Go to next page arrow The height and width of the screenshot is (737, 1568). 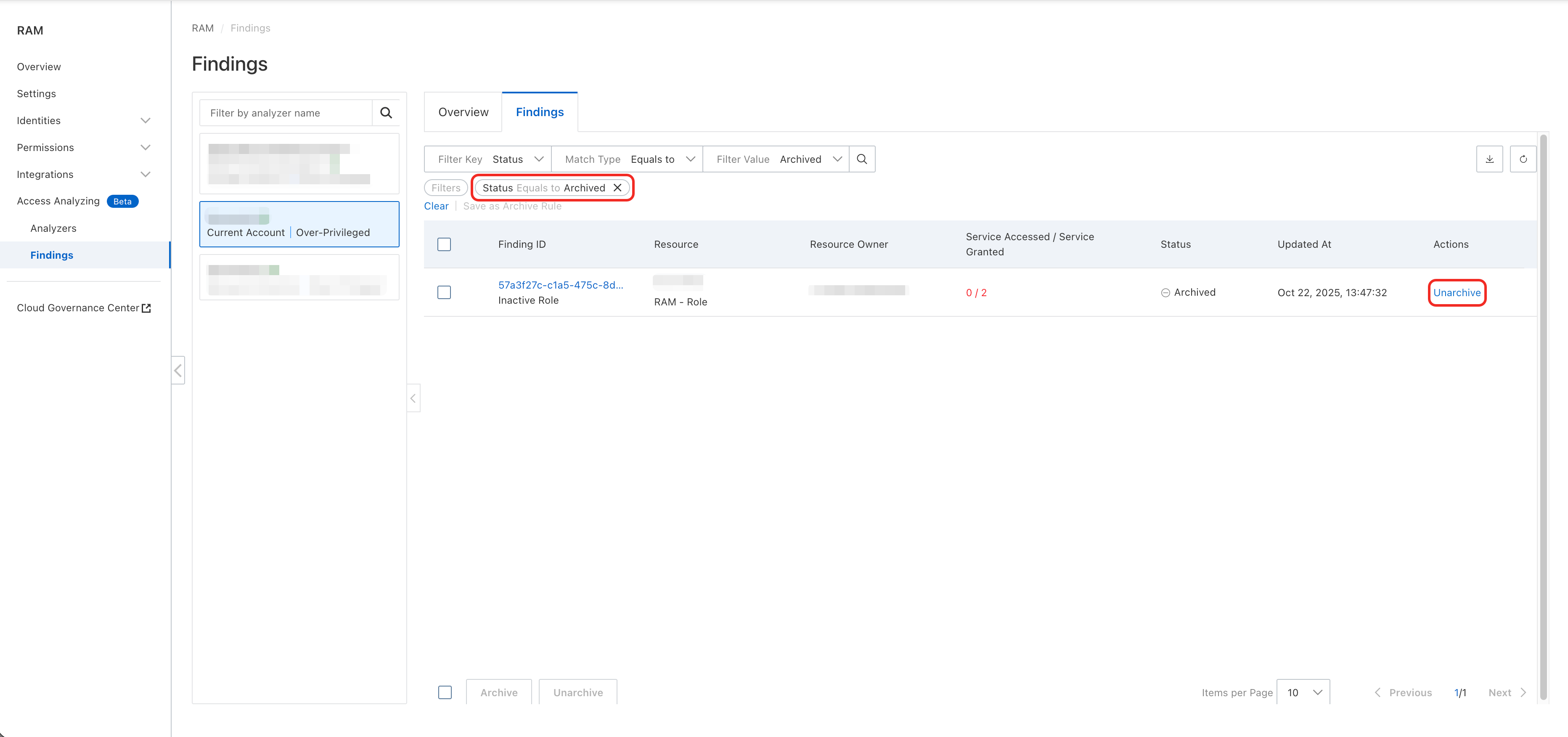[x=1523, y=692]
